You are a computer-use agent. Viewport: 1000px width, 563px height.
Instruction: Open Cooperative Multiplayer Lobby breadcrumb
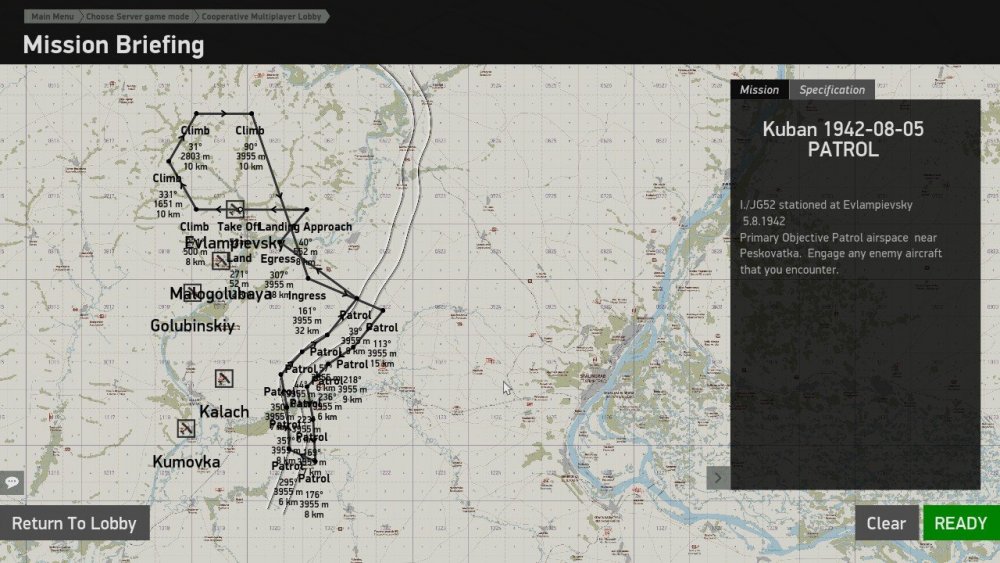pyautogui.click(x=261, y=17)
